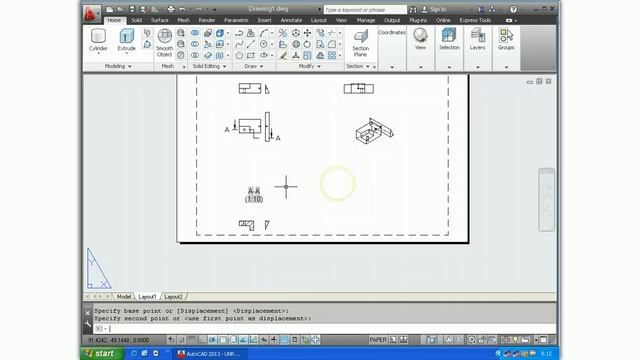Select the Arc draw tool
Screen dimensions: 640x360
[x=264, y=33]
